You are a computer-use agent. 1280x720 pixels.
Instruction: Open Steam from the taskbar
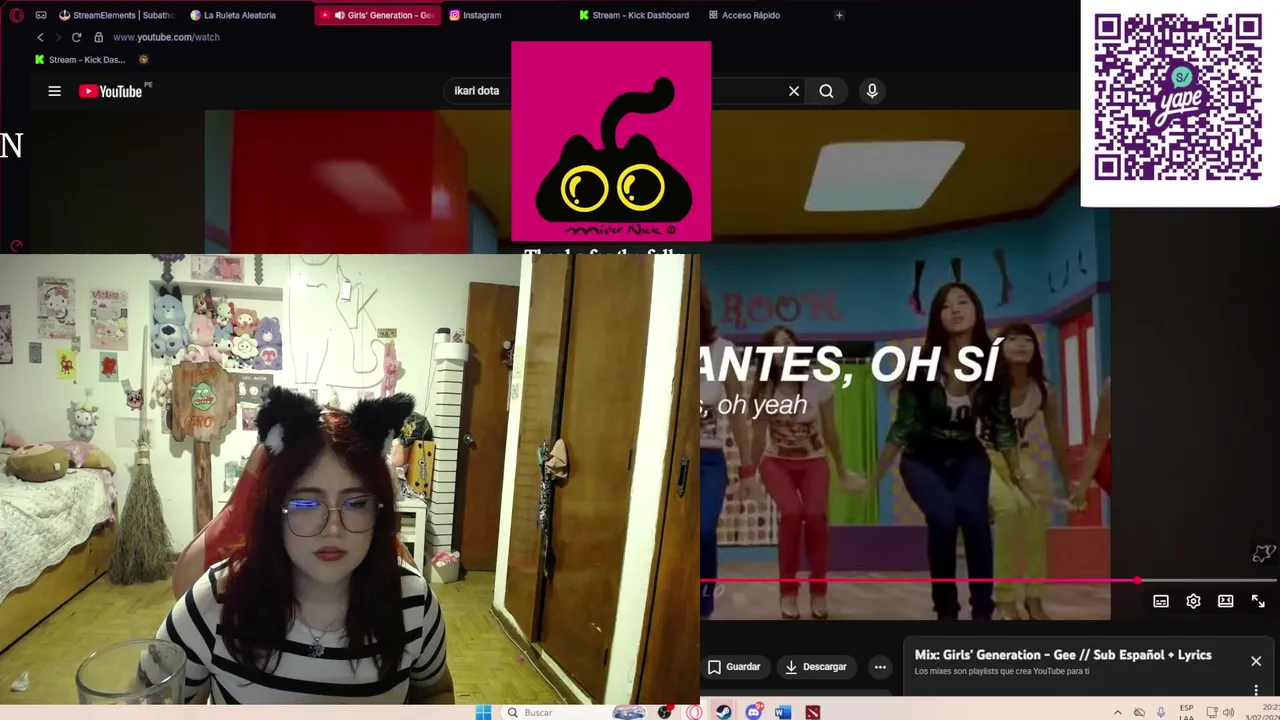tap(723, 712)
